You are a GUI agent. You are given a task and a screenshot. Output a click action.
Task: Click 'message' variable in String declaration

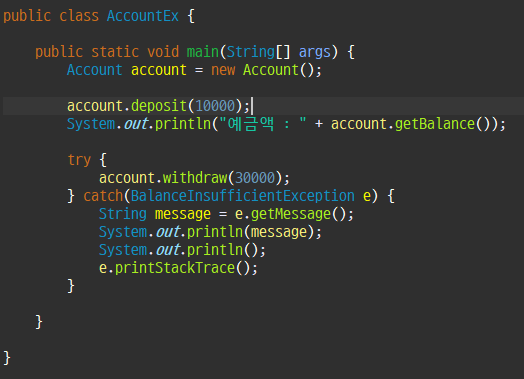click(183, 214)
